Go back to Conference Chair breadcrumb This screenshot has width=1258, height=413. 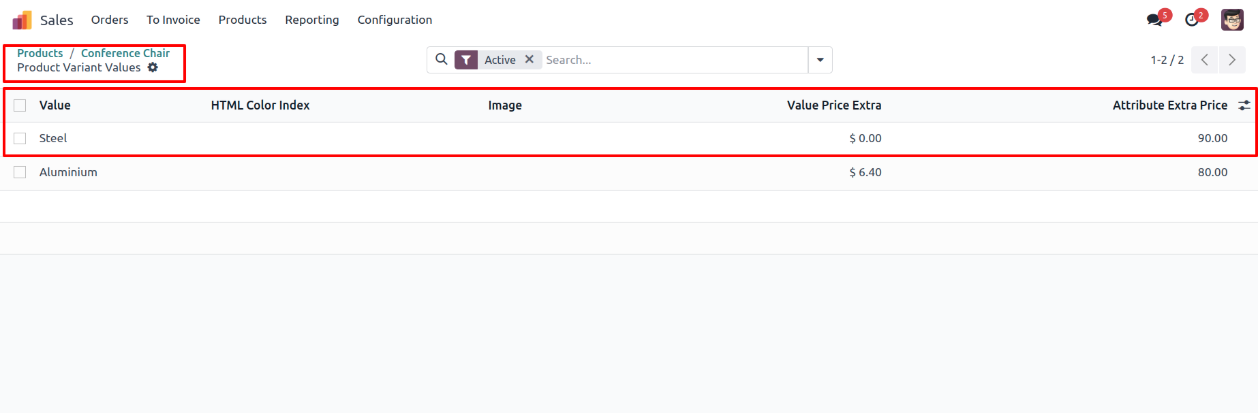[x=125, y=53]
